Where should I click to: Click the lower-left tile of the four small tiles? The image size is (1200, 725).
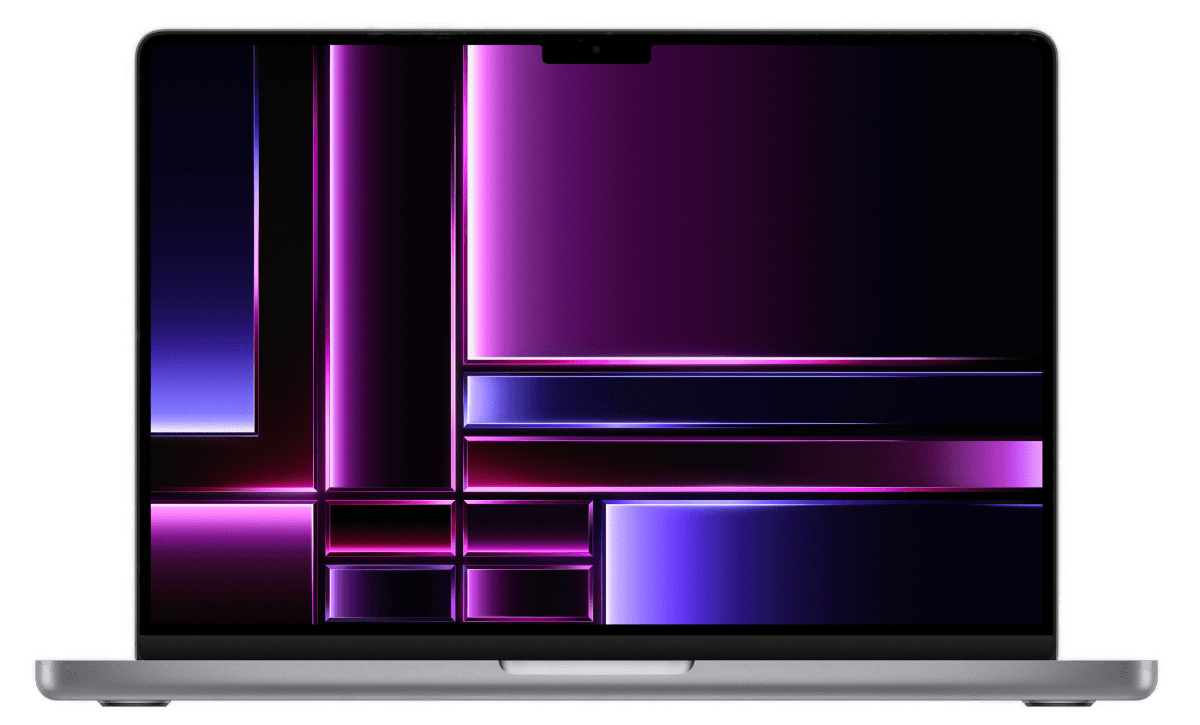390,593
